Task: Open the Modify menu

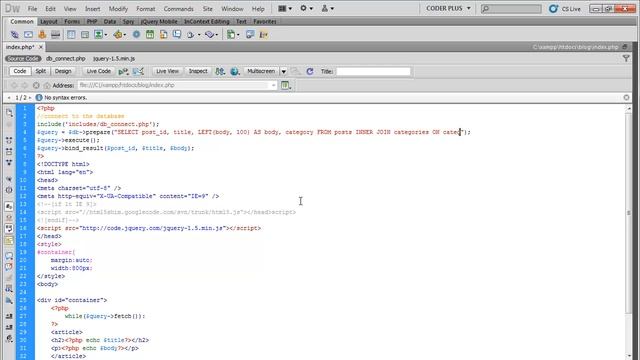Action: click(x=118, y=9)
